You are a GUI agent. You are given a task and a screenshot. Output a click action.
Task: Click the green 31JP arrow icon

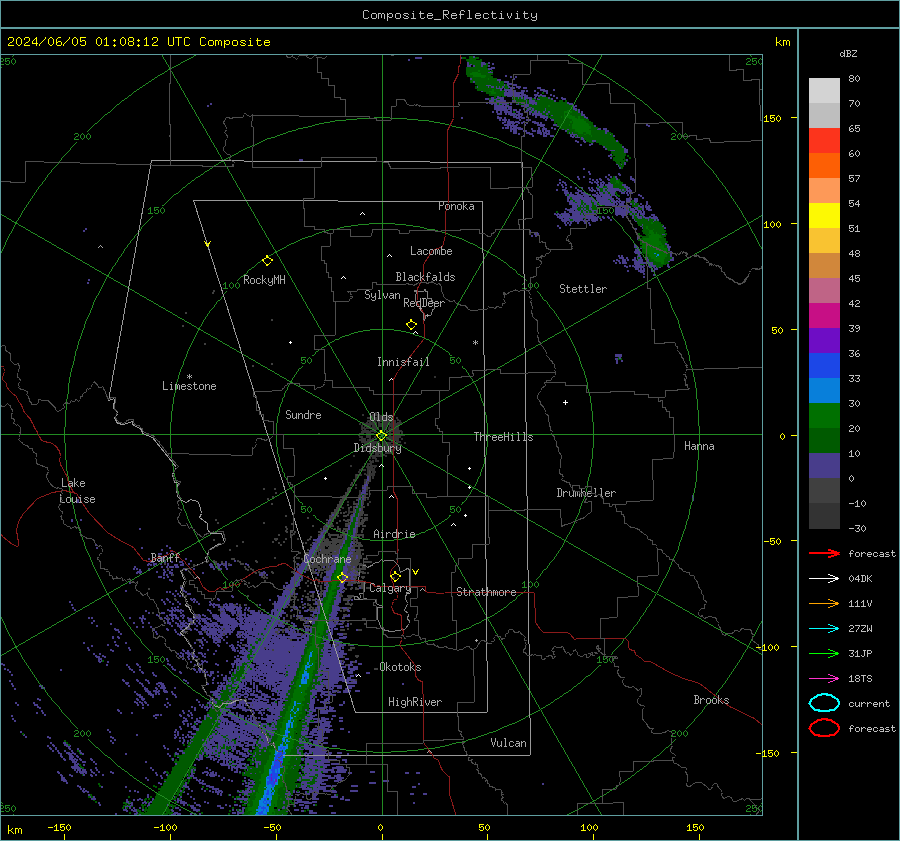pyautogui.click(x=824, y=653)
